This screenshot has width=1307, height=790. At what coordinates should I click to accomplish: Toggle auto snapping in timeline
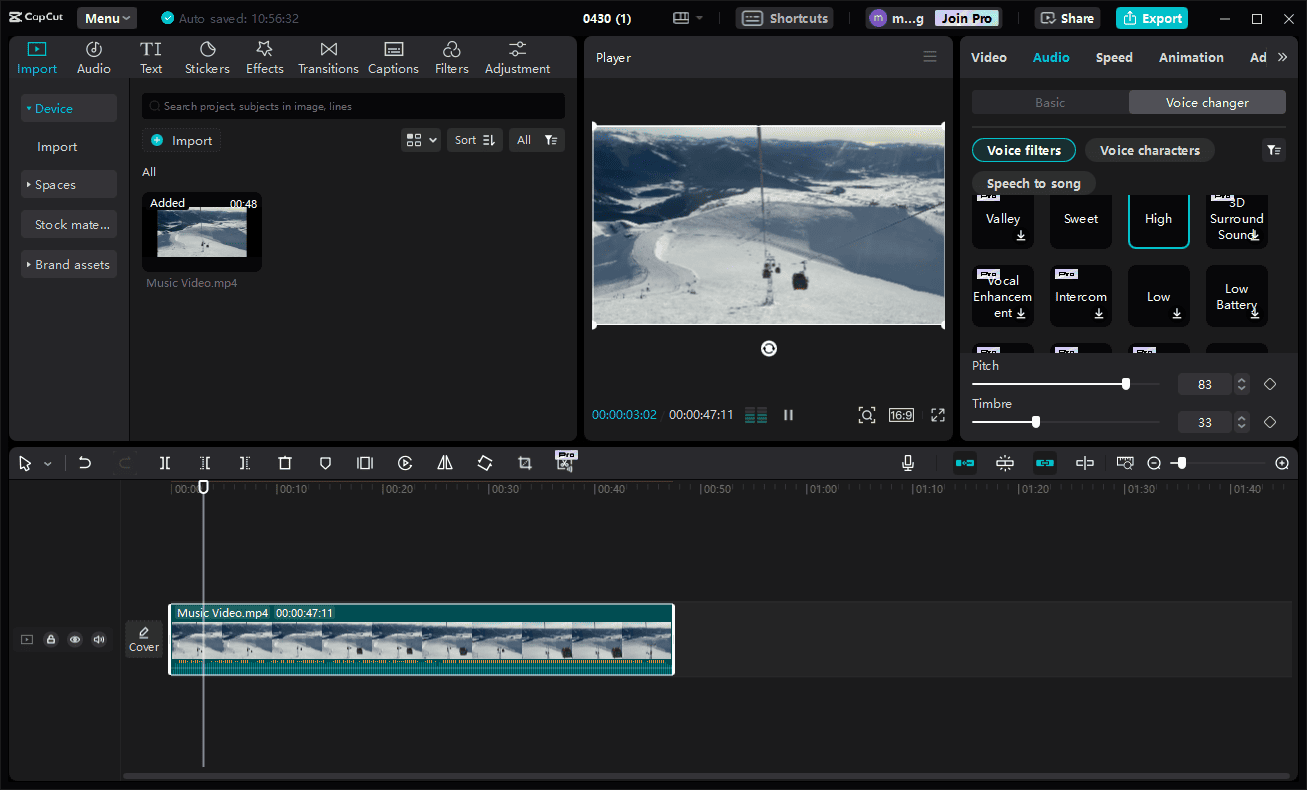[1005, 463]
